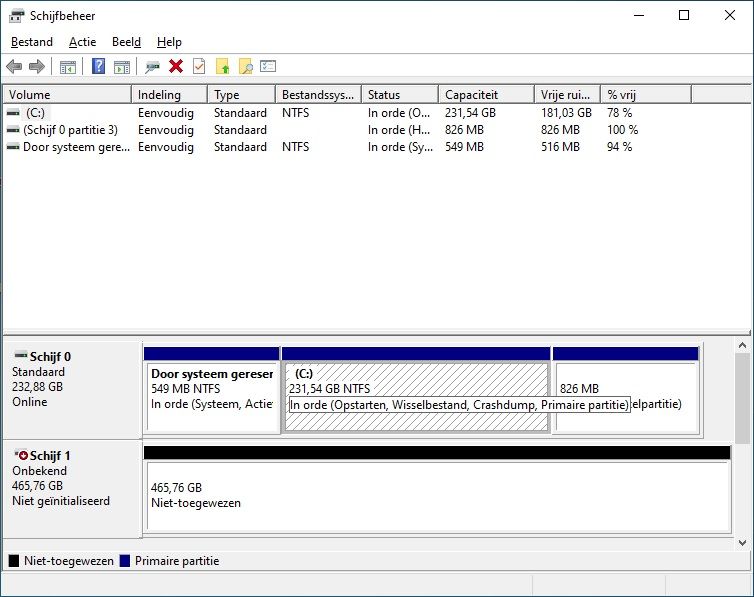Viewport: 754px width, 597px height.
Task: Click the 181,03 GB free space cell
Action: (x=566, y=112)
